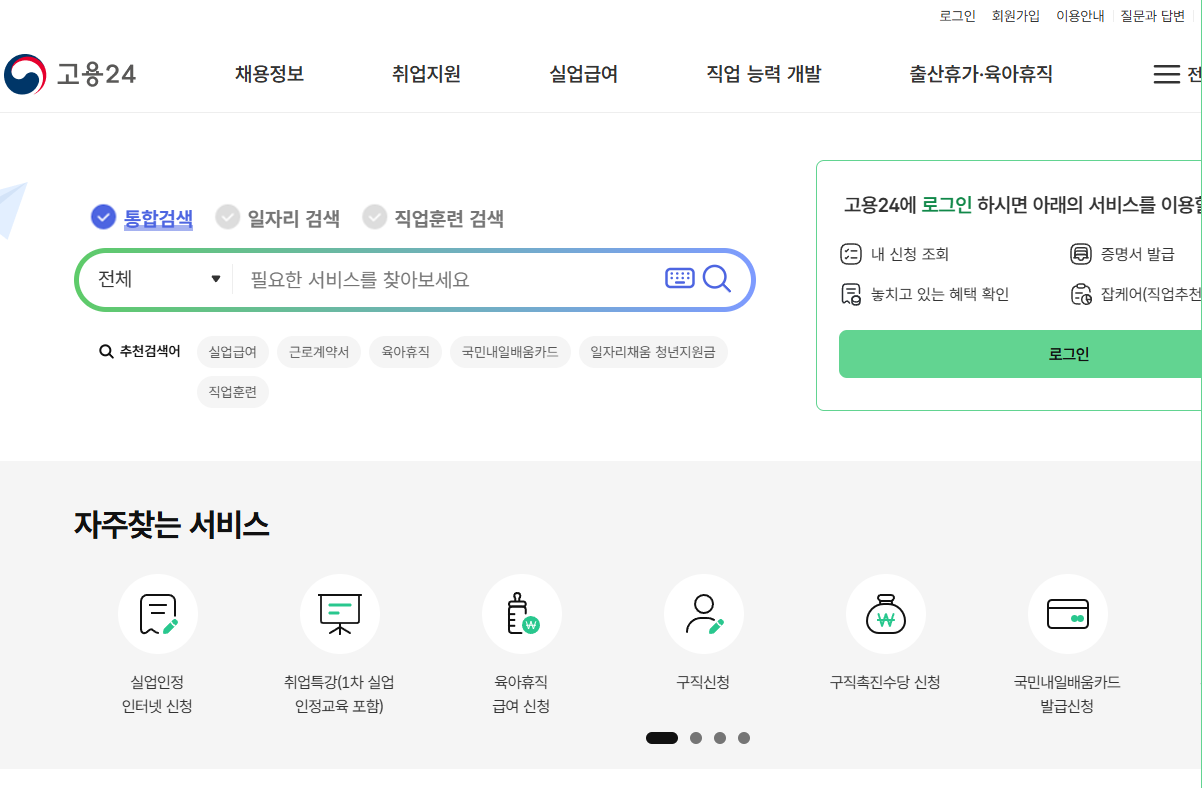The width and height of the screenshot is (1202, 788).
Task: Click the 회원가입 link
Action: pos(1016,16)
